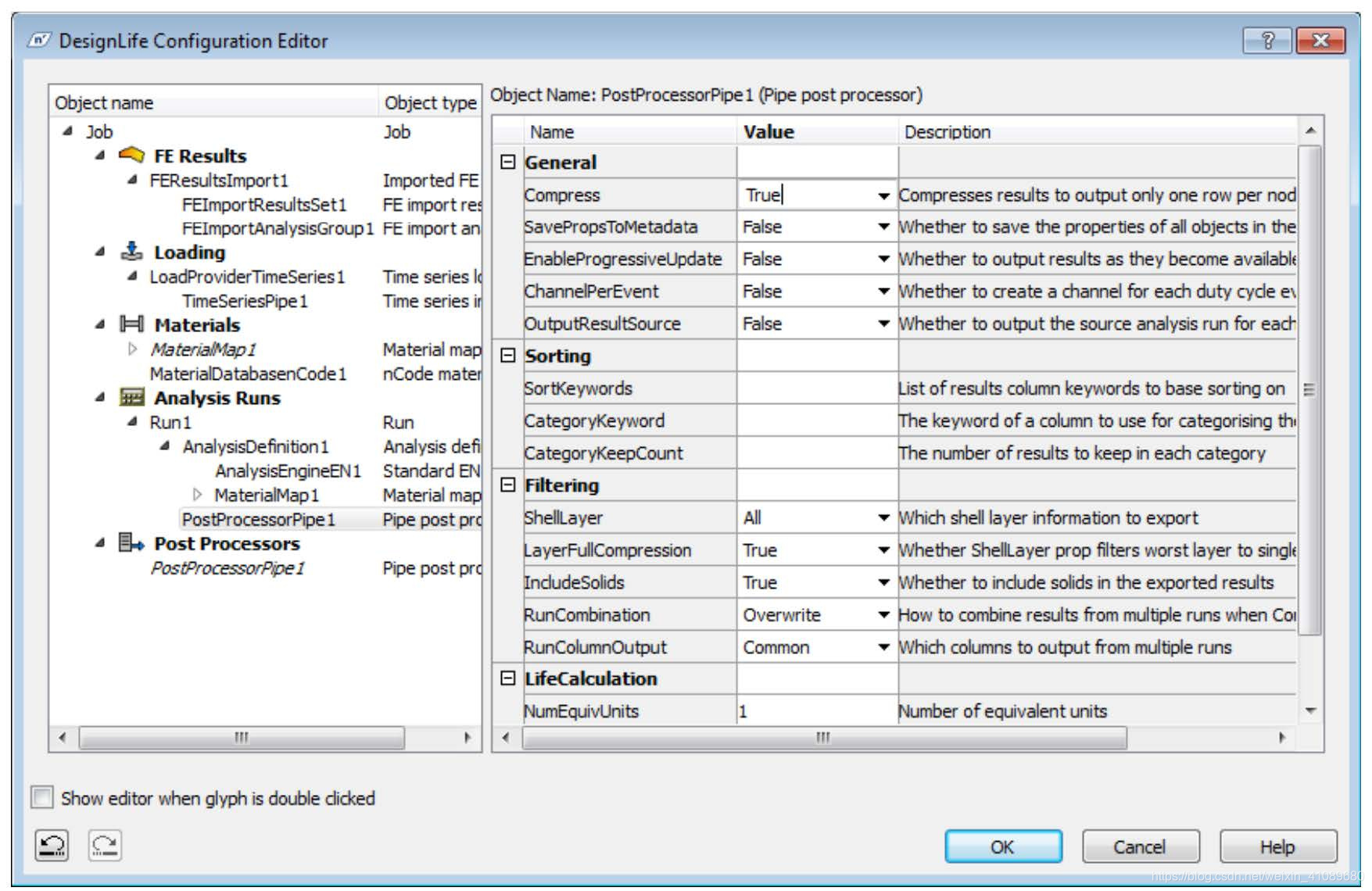Image resolution: width=1372 pixels, height=891 pixels.
Task: Click the redo icon button
Action: tap(105, 845)
